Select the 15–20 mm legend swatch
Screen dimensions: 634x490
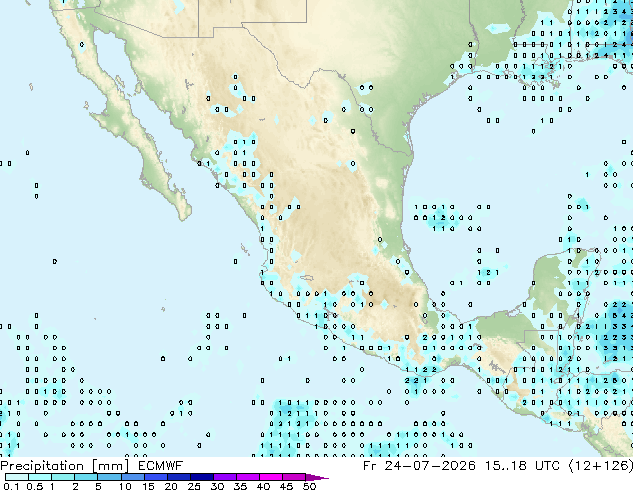156,477
